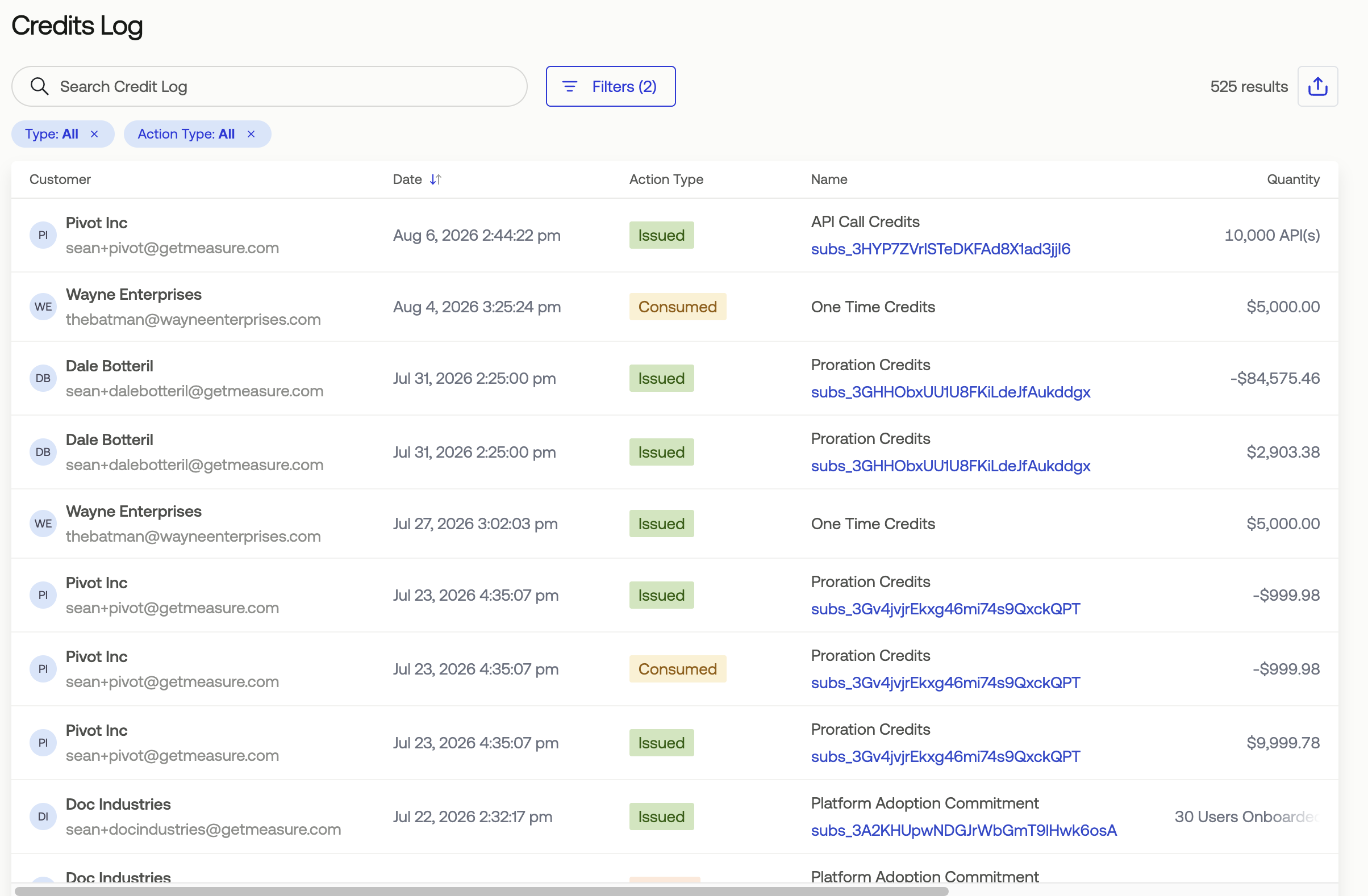Remove the Type: All filter chip
Image resolution: width=1368 pixels, height=896 pixels.
[x=94, y=134]
